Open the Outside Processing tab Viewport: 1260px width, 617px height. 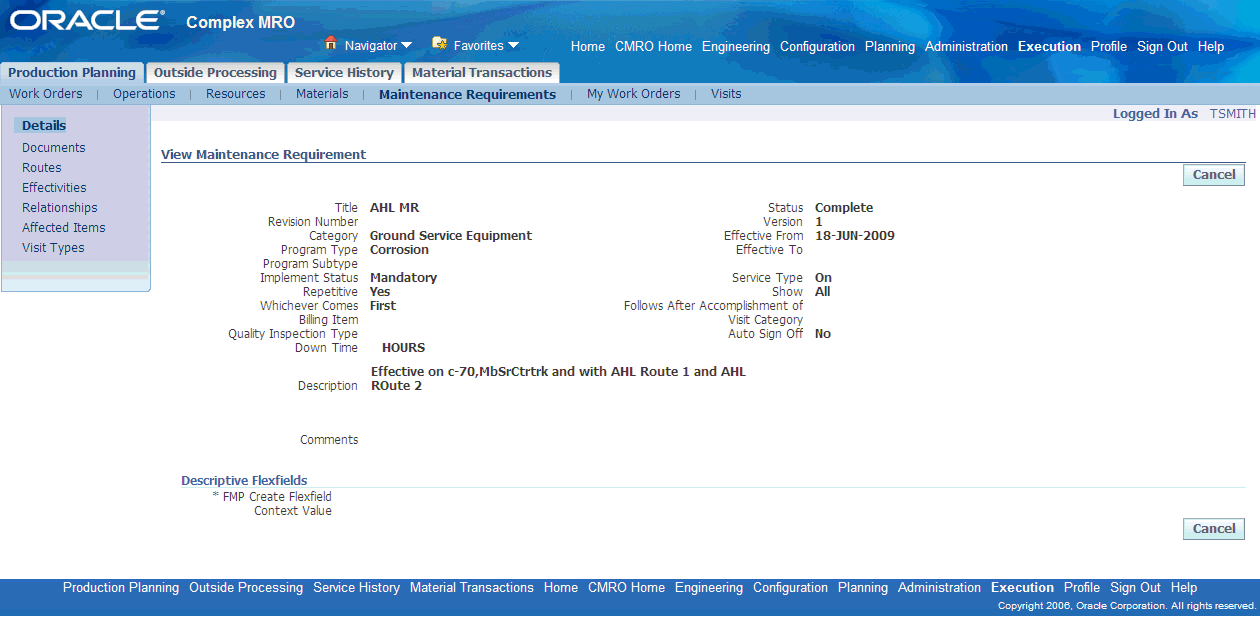(215, 73)
